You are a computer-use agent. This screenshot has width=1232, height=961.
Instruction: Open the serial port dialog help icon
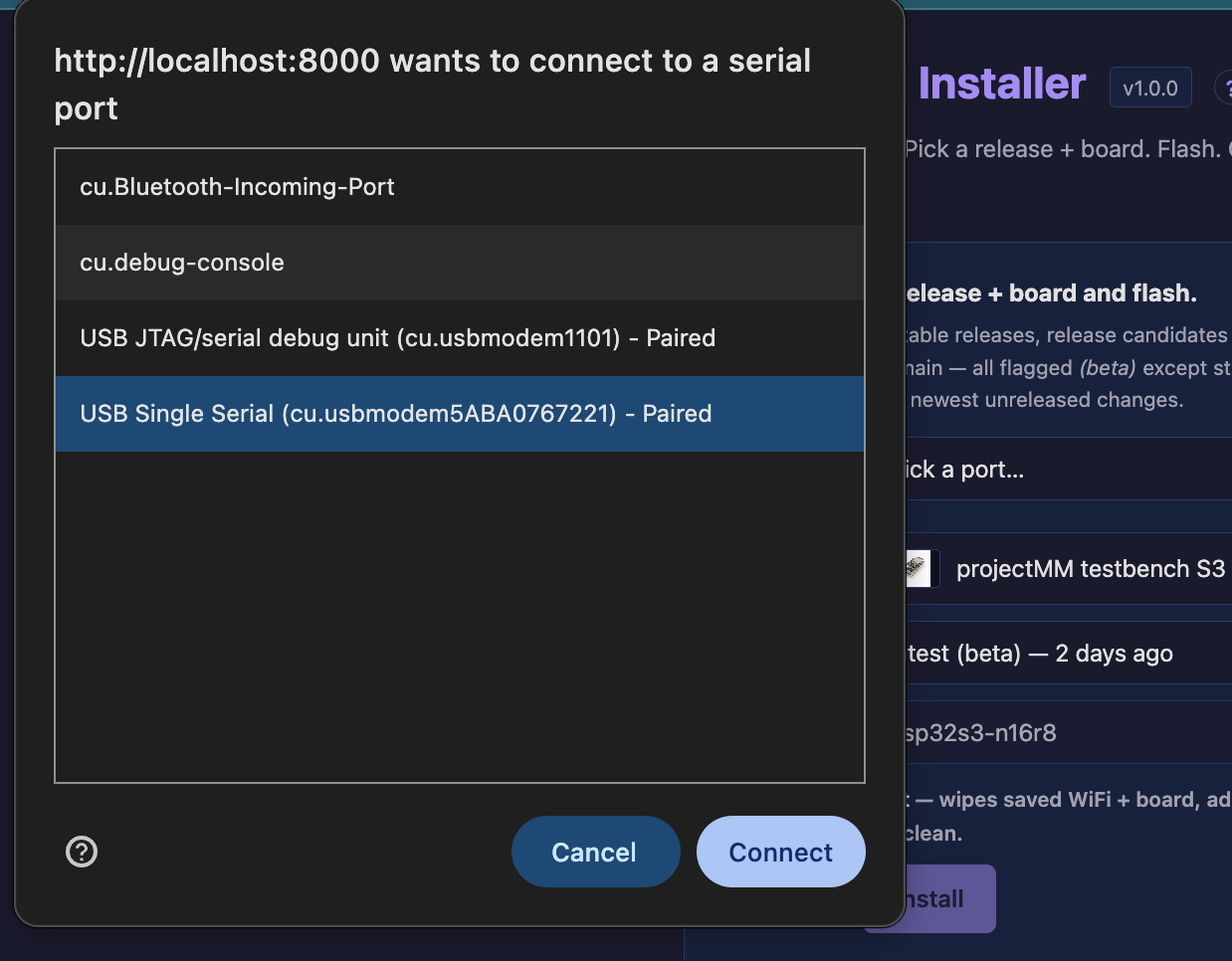coord(82,852)
